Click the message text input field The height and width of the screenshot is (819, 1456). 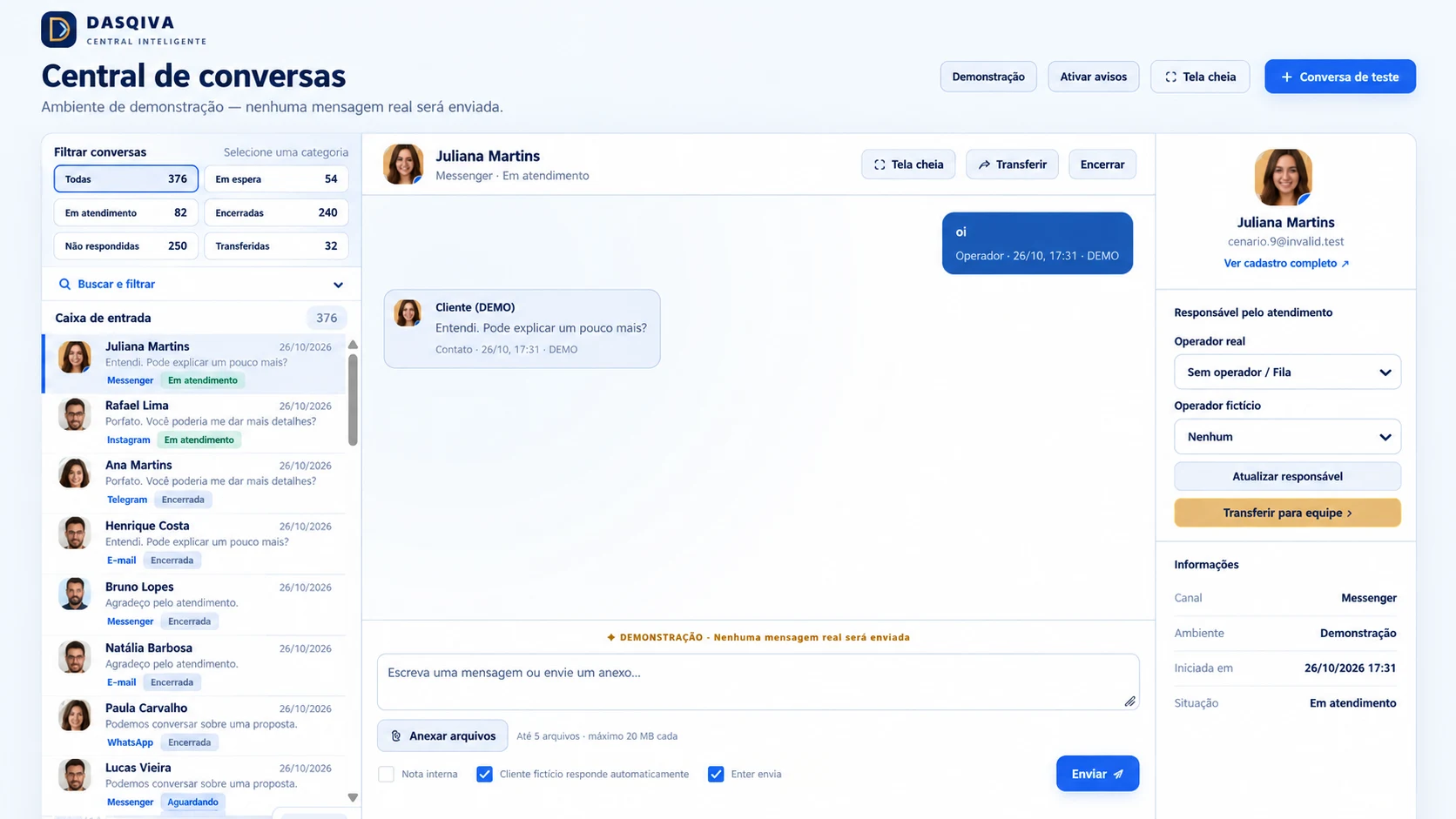pos(758,681)
